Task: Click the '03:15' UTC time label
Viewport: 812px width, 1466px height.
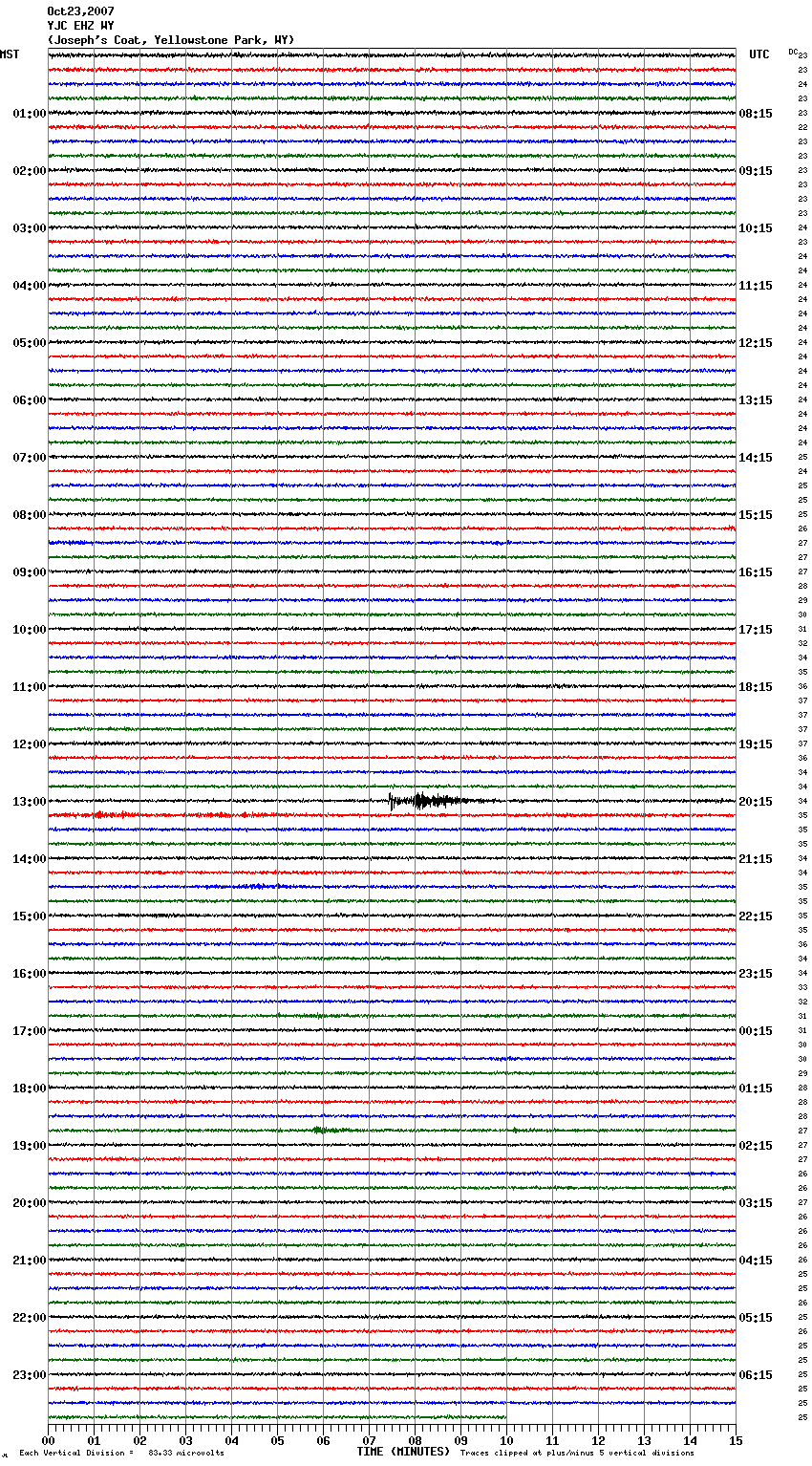Action: tap(756, 1203)
